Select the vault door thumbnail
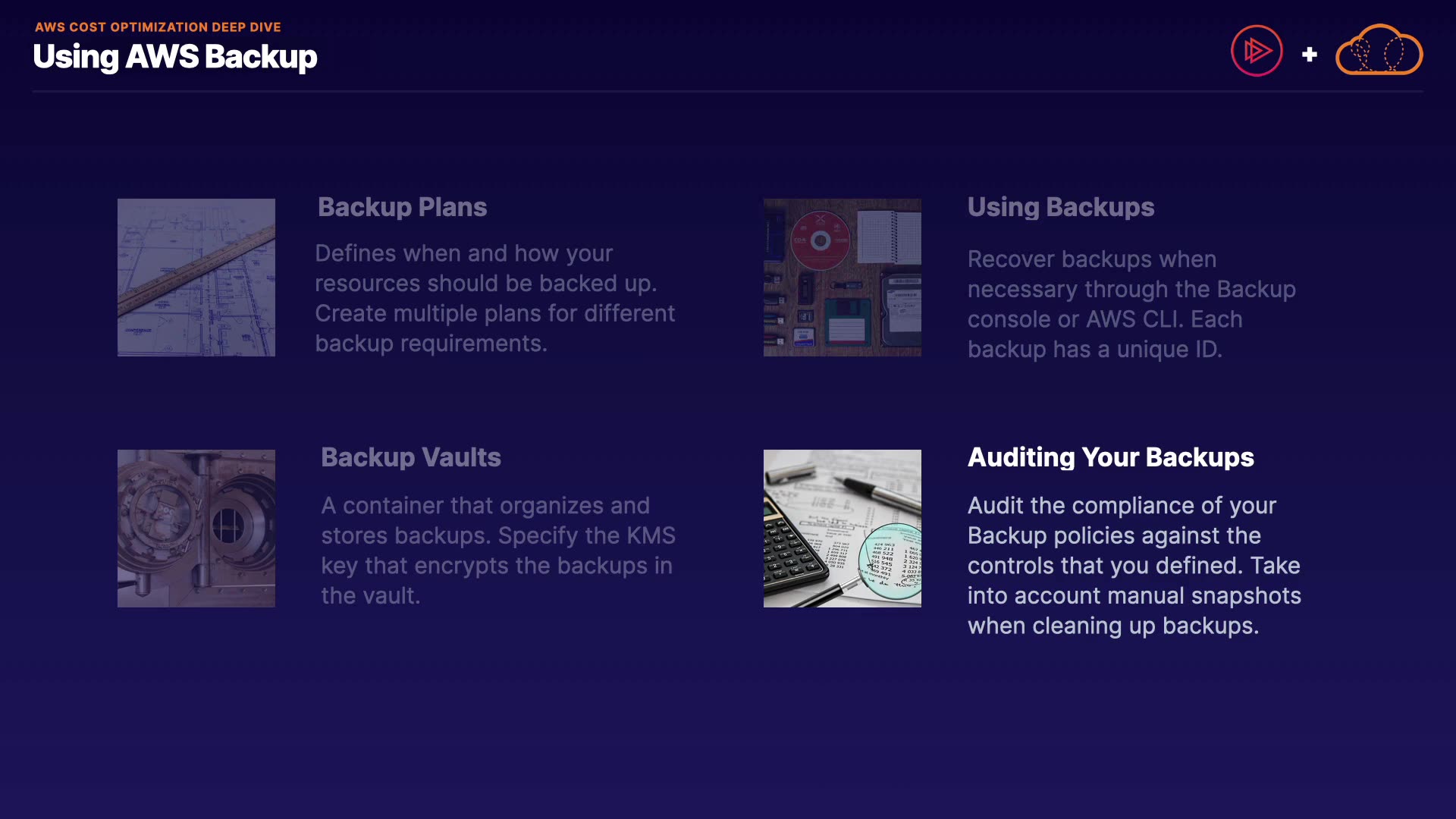This screenshot has height=819, width=1456. [196, 529]
